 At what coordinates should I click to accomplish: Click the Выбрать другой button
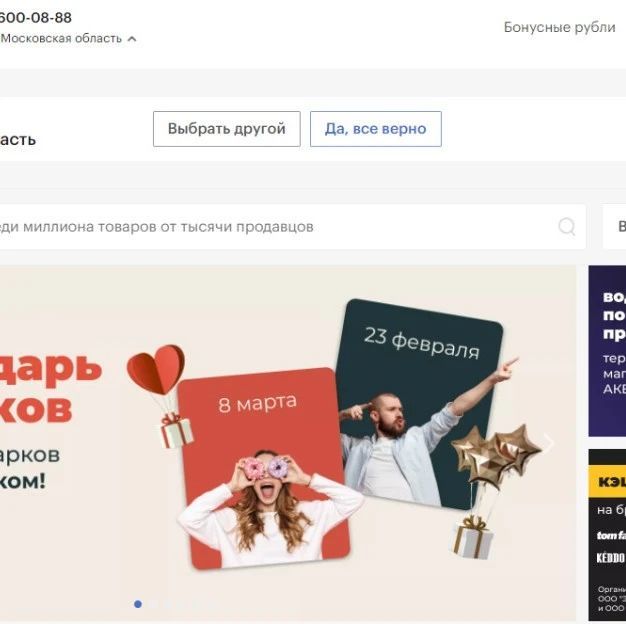coord(227,129)
